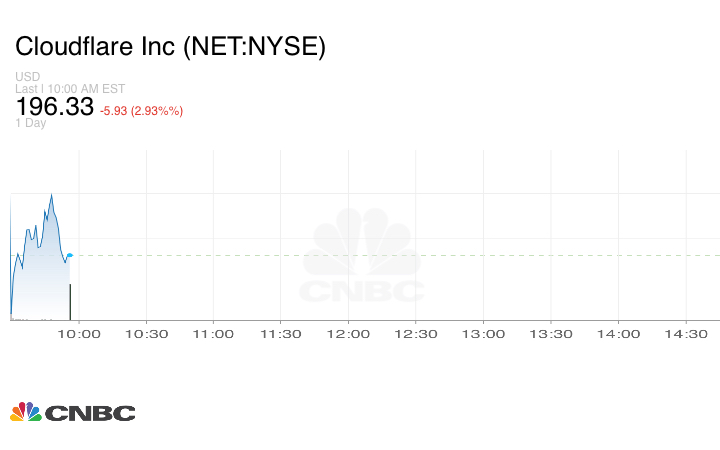Click the 11:00 time axis label
The height and width of the screenshot is (450, 720).
(x=213, y=334)
